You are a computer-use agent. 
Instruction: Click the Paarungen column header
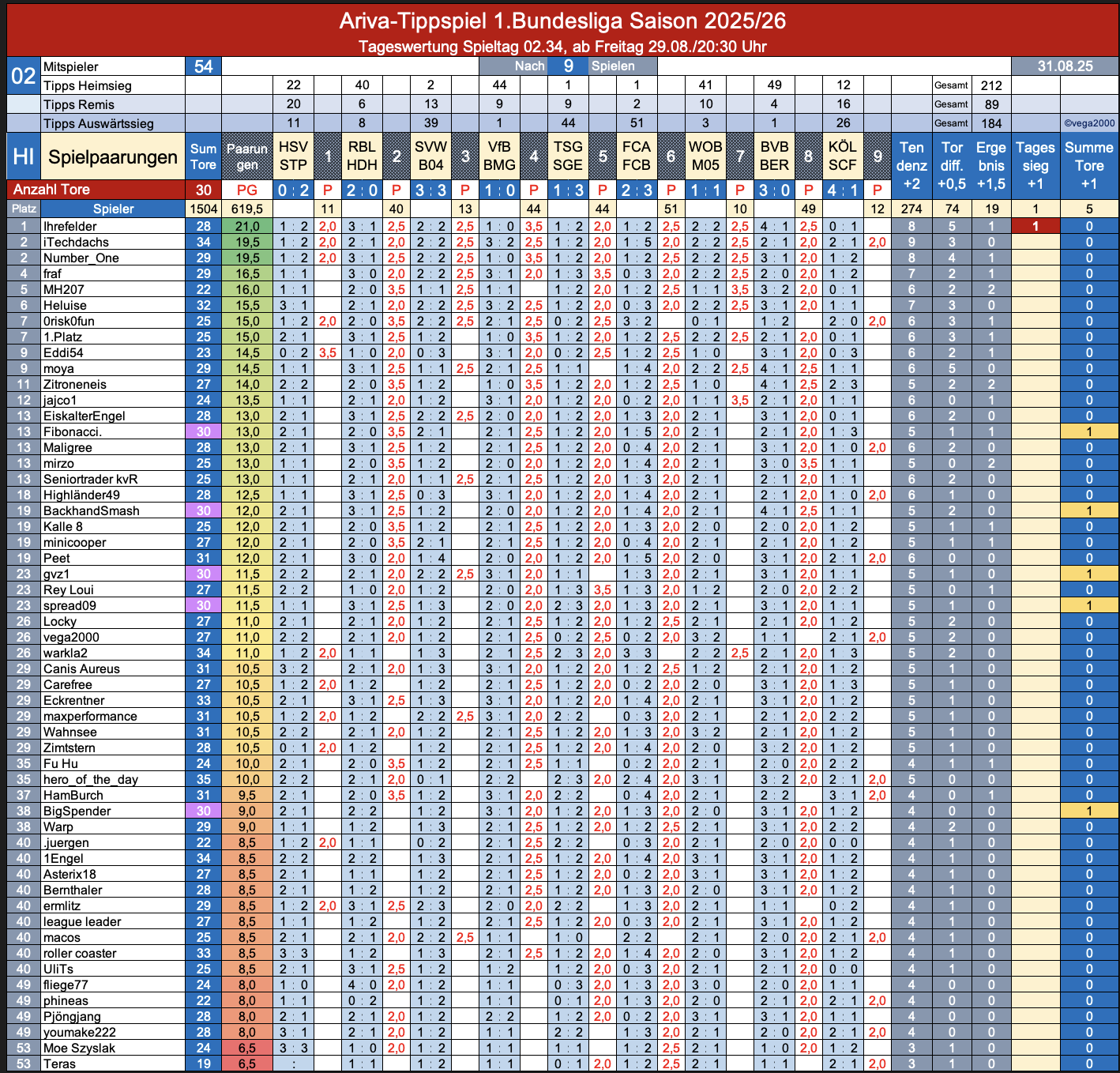click(x=247, y=156)
